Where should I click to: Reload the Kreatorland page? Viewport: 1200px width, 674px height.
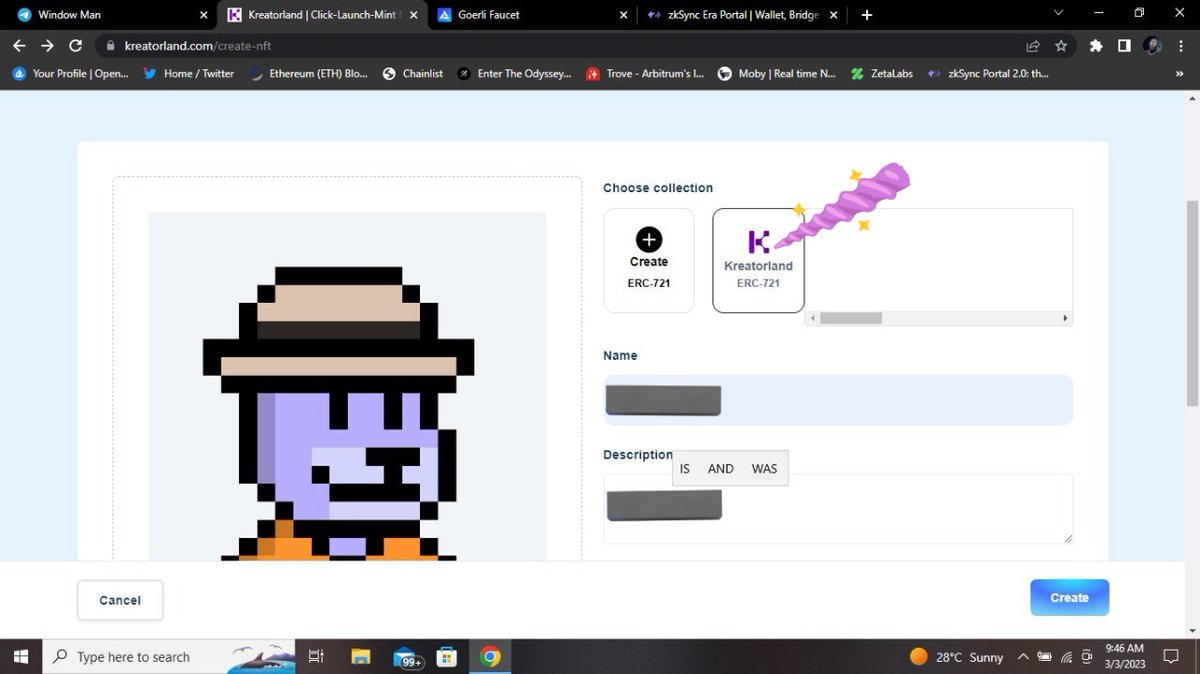[x=75, y=46]
